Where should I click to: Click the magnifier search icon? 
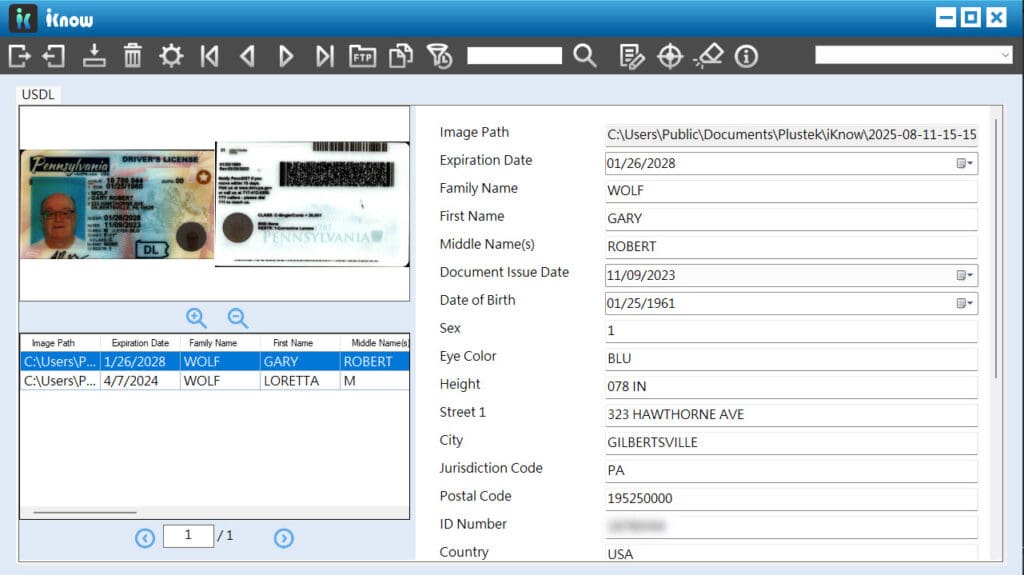pos(584,56)
